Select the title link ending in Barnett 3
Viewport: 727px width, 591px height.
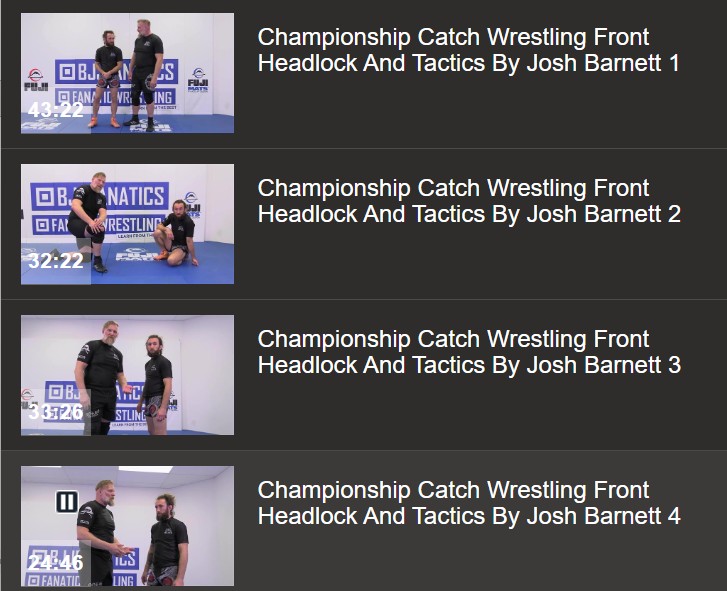tap(469, 352)
